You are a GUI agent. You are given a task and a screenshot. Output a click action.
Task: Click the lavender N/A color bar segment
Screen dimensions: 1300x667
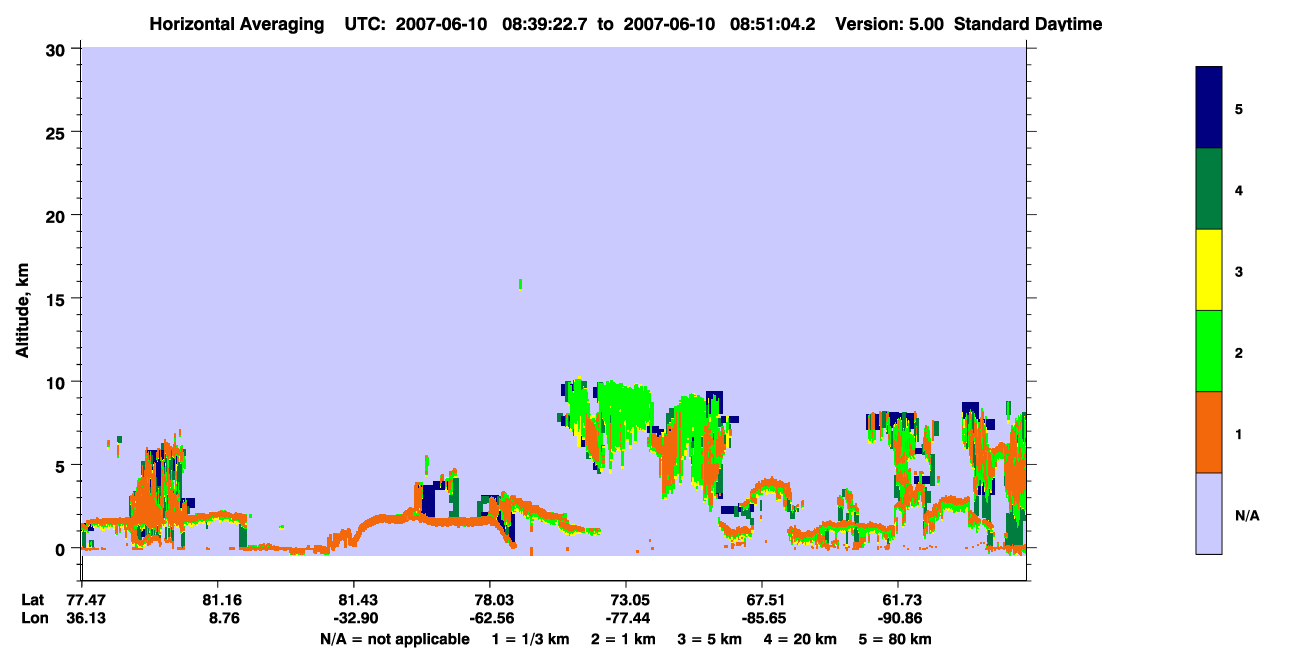tap(1209, 513)
